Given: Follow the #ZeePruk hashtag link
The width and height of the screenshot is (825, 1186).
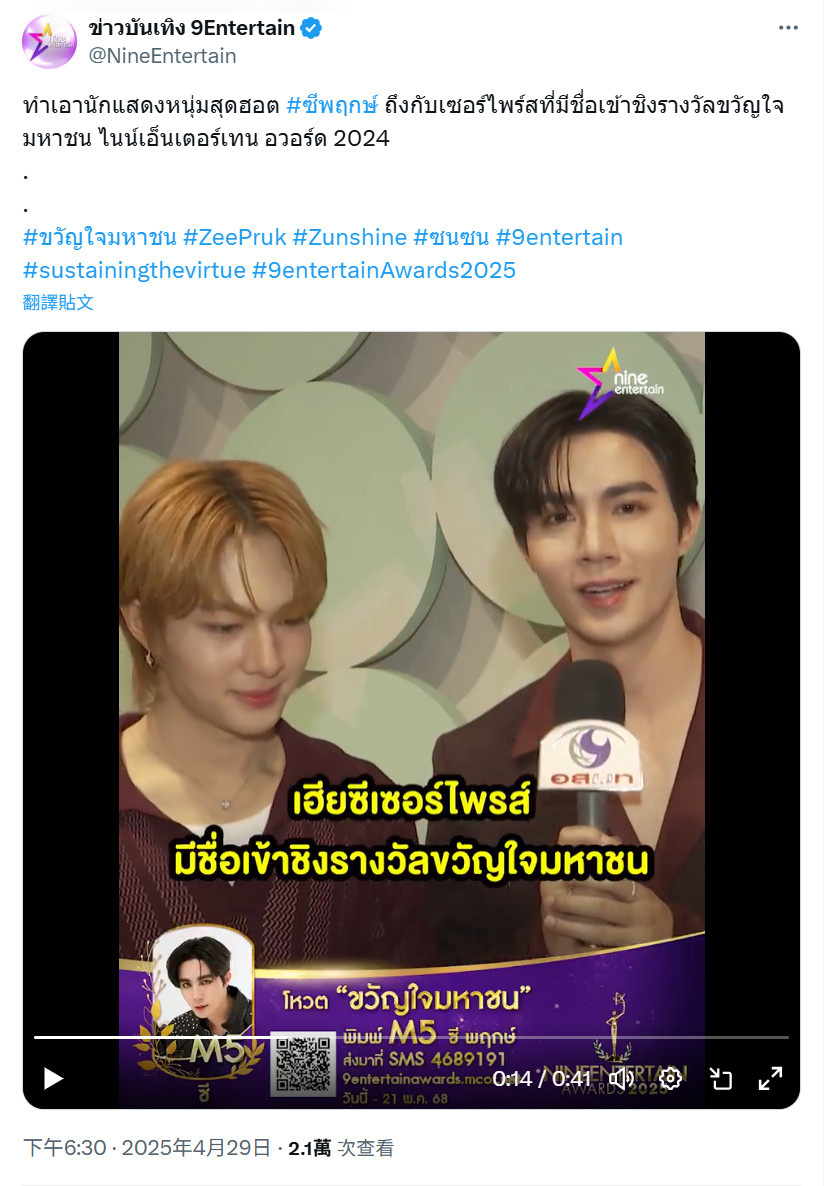Looking at the screenshot, I should pyautogui.click(x=235, y=238).
